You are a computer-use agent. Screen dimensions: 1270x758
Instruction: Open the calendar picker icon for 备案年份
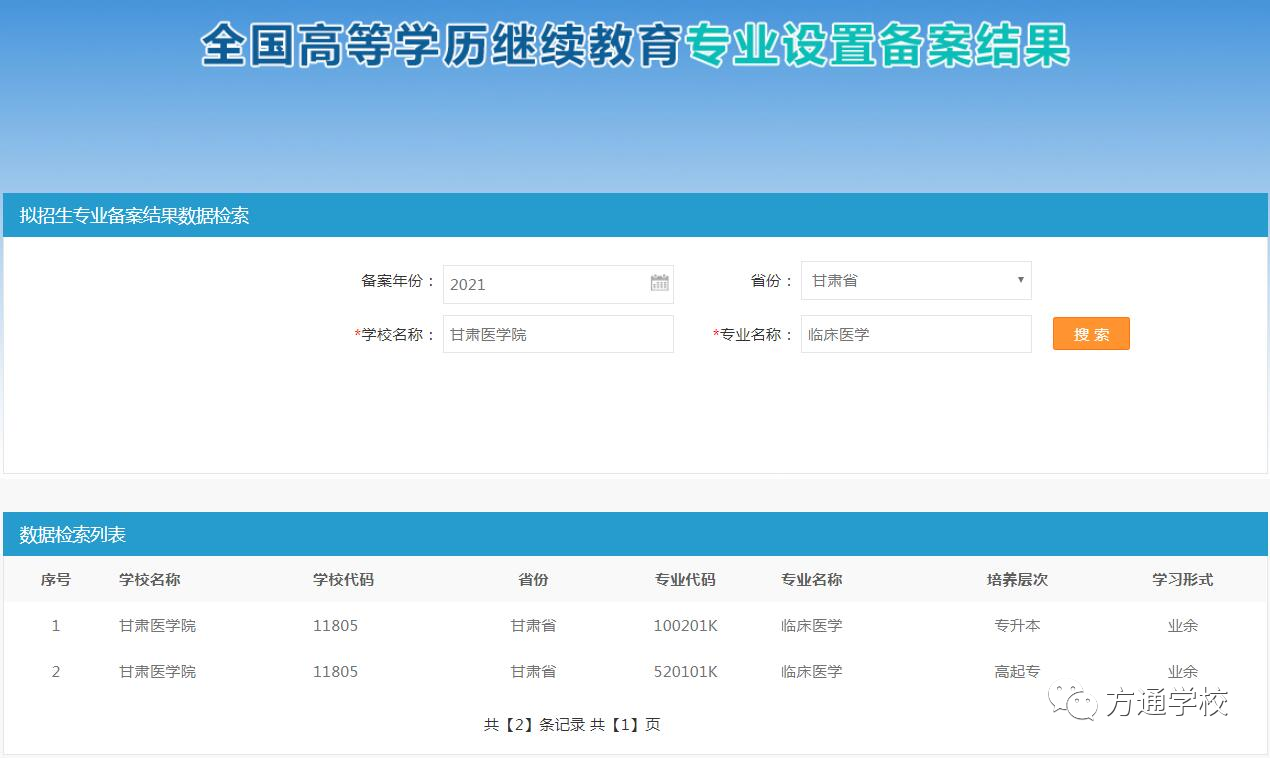[659, 283]
